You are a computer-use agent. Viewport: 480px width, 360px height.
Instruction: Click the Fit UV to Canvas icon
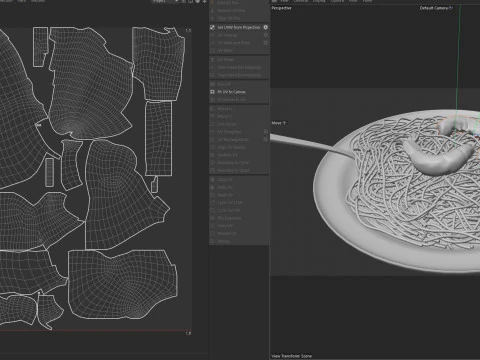coord(212,92)
